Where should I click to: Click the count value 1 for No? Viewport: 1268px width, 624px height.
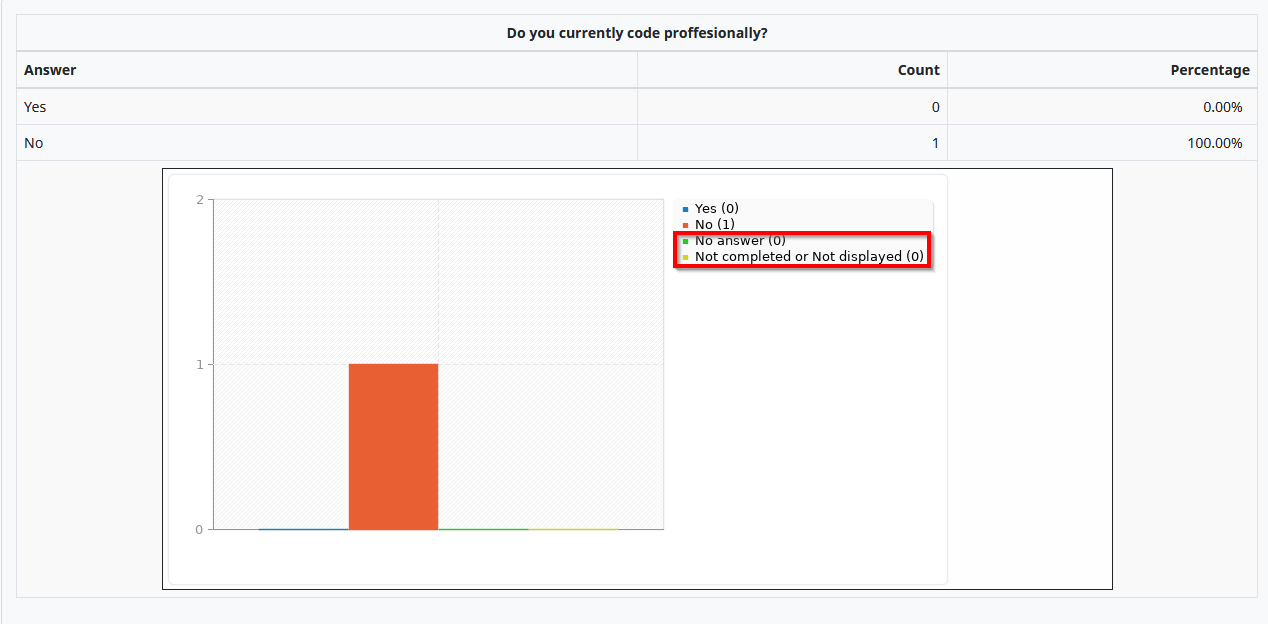pyautogui.click(x=935, y=143)
